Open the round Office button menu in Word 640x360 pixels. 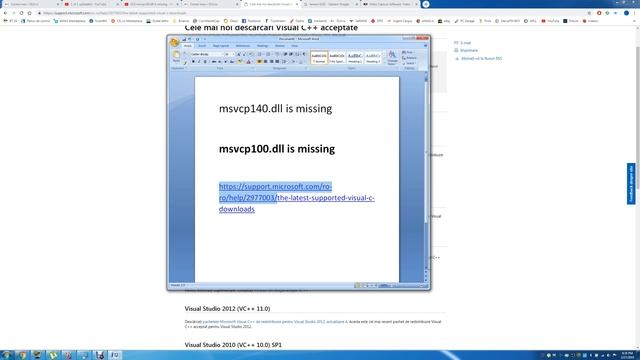174,42
